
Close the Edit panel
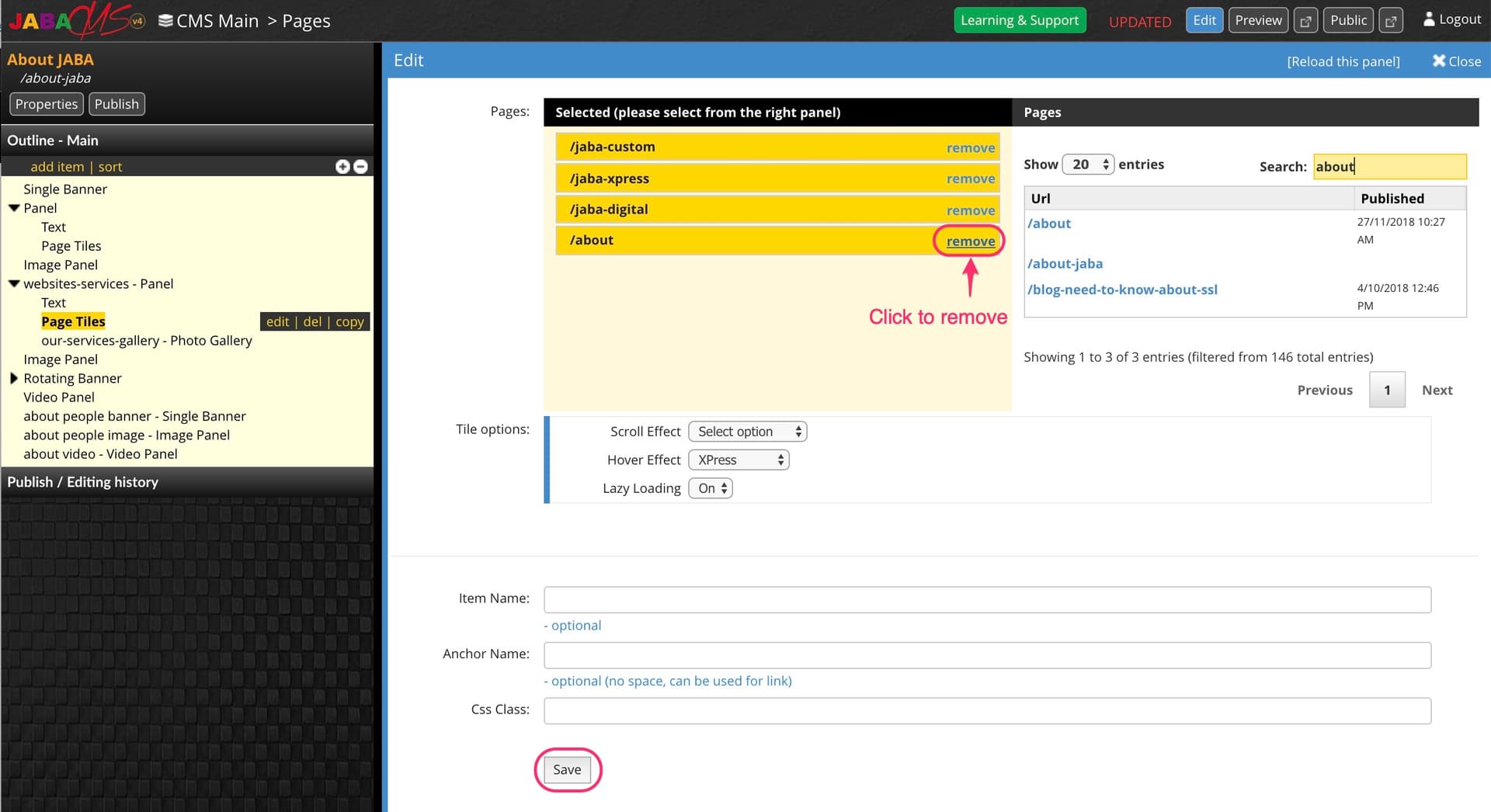tap(1457, 61)
